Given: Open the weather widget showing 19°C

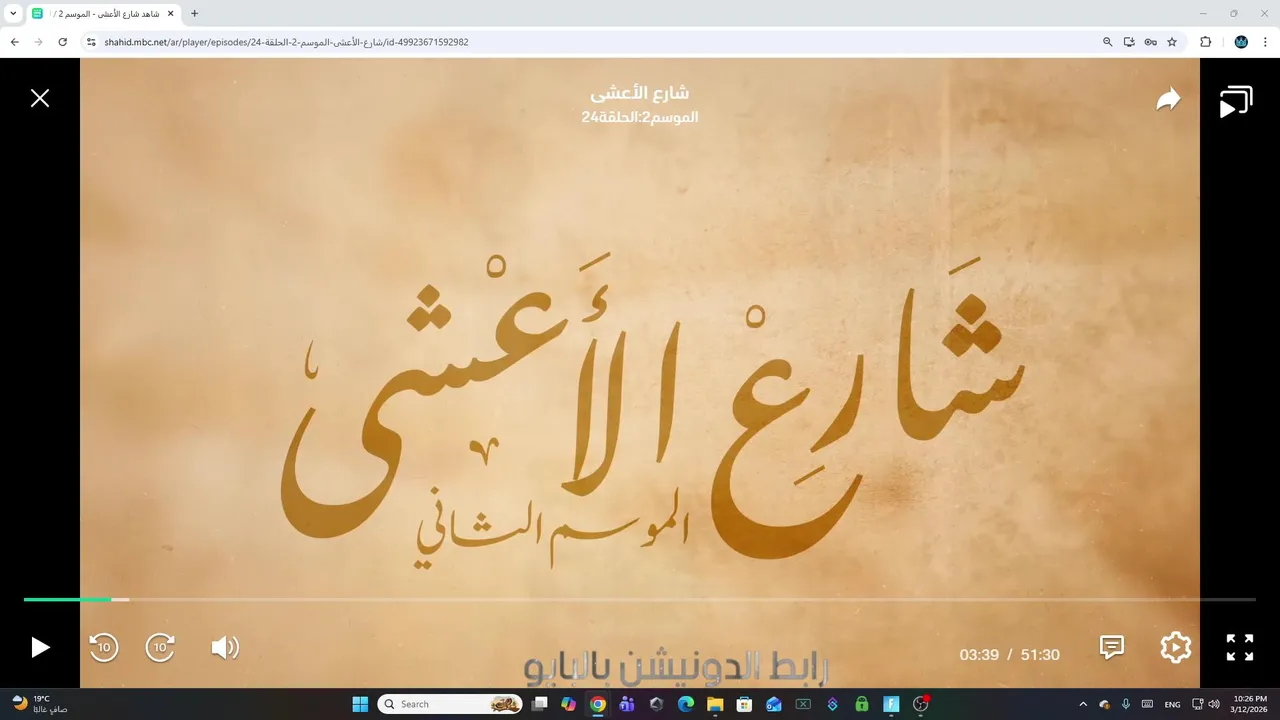Looking at the screenshot, I should click(40, 704).
